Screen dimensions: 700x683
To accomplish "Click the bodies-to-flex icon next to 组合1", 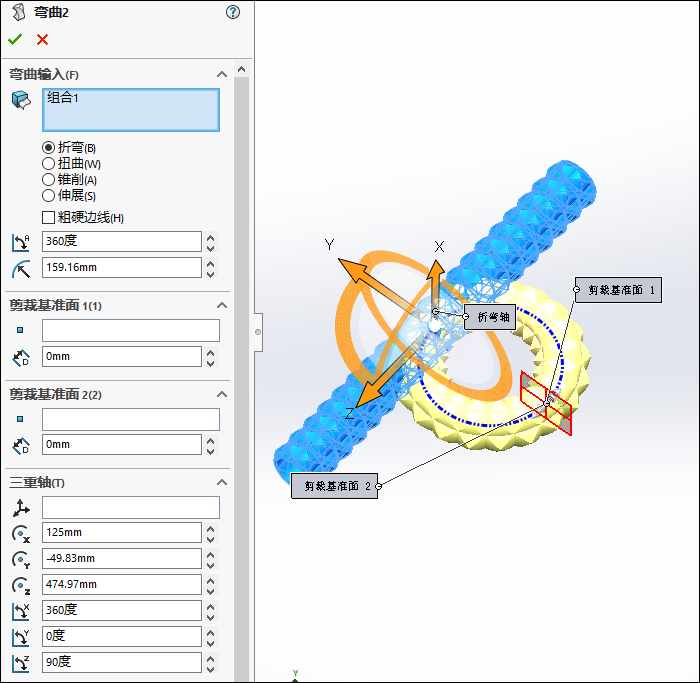I will click(x=21, y=100).
